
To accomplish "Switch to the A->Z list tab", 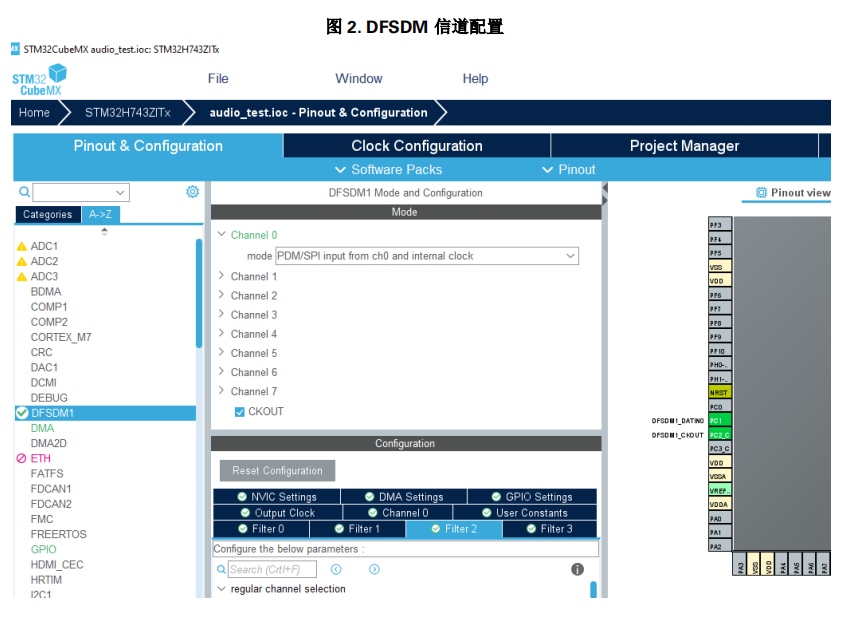I will (100, 215).
